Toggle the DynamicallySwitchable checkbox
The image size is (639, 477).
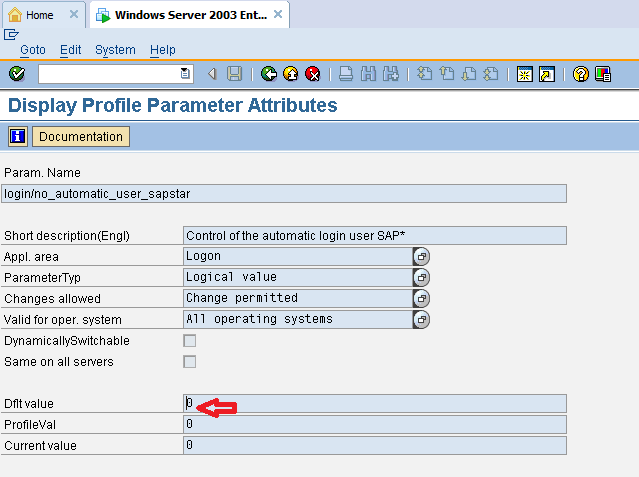(x=189, y=341)
